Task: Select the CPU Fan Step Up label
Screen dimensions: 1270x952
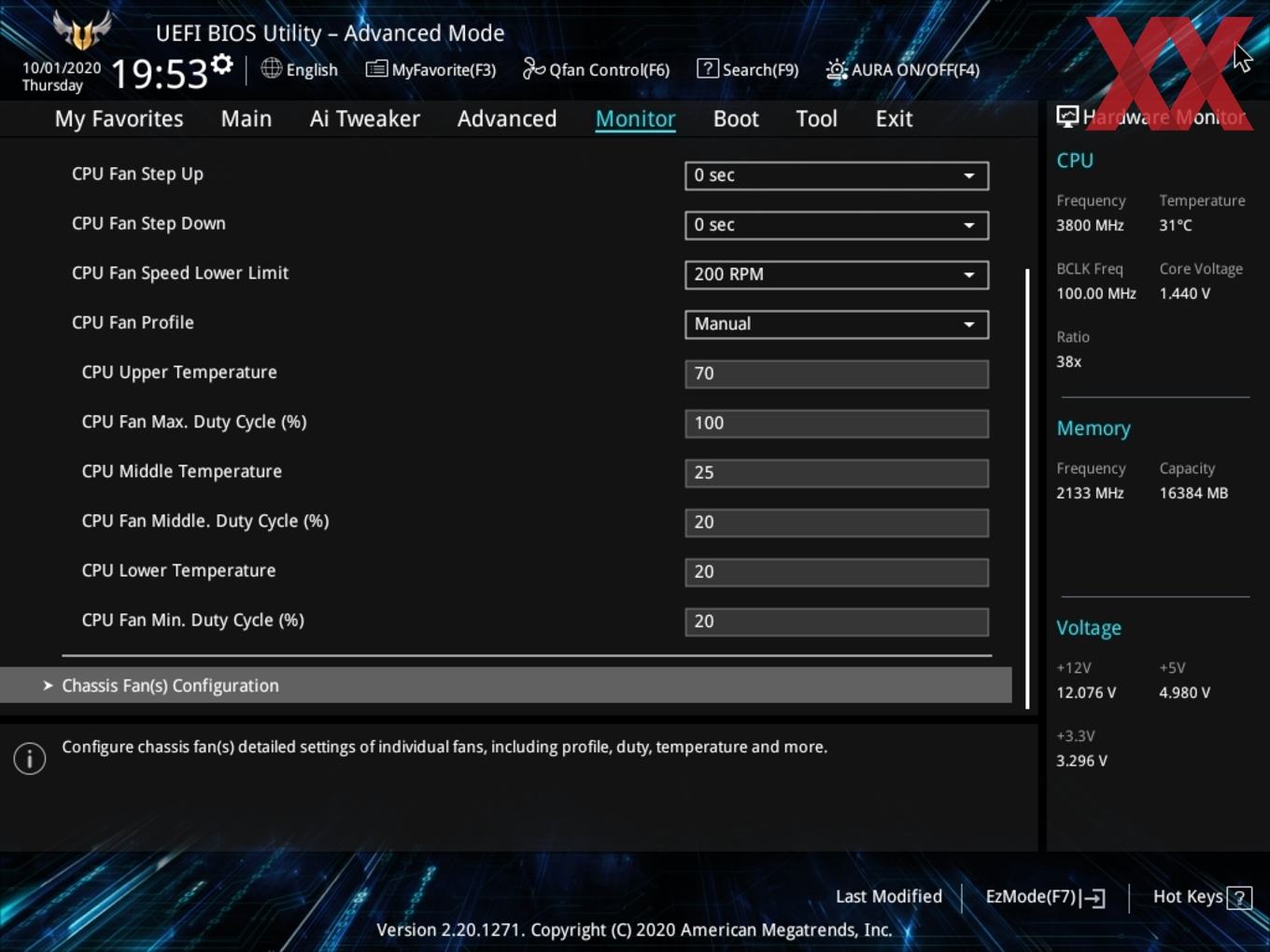Action: (x=137, y=174)
